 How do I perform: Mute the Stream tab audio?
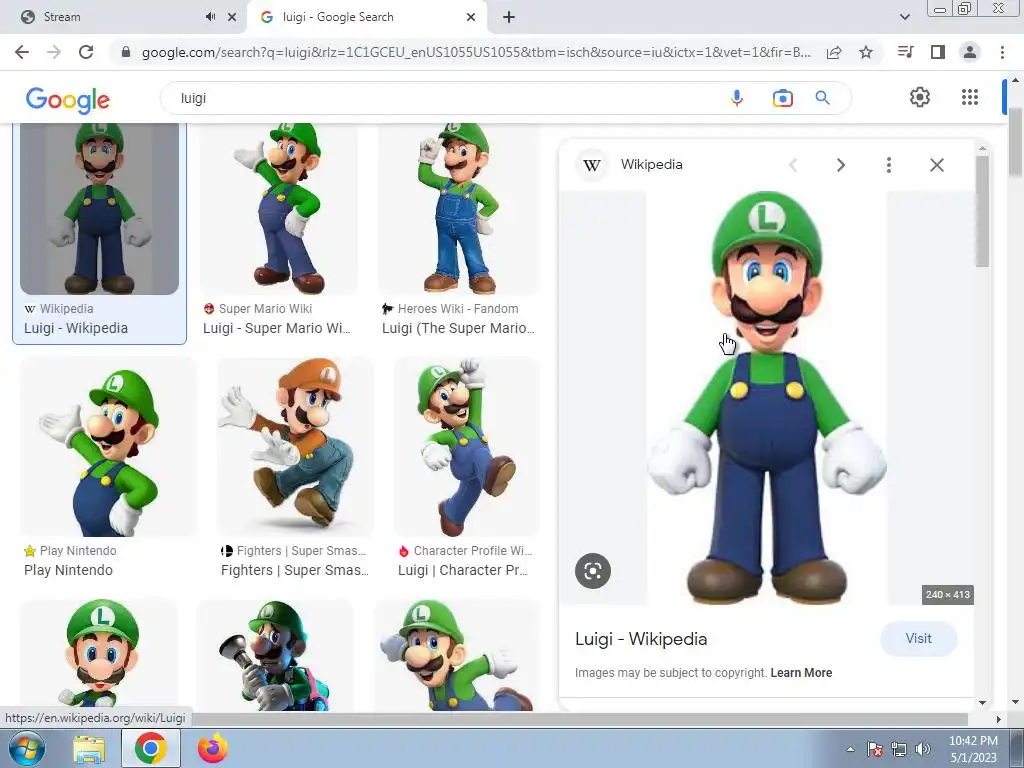point(210,17)
